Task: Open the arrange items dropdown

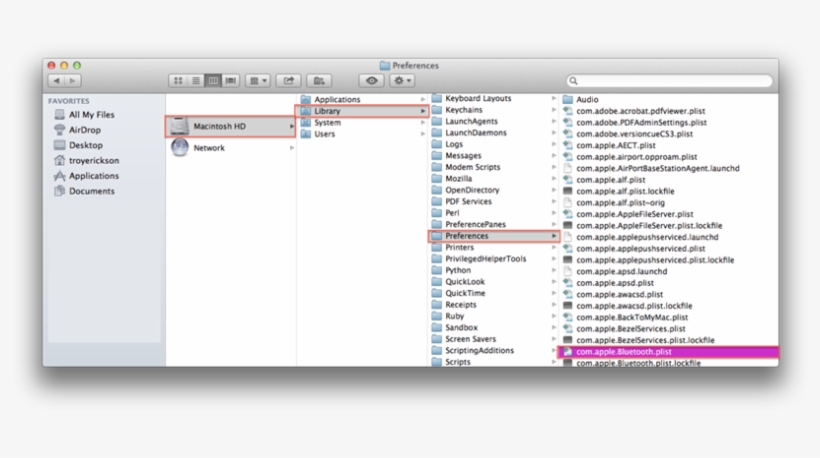Action: pyautogui.click(x=258, y=81)
